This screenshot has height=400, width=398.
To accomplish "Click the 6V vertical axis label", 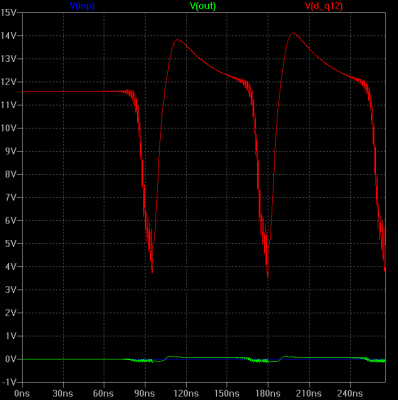I will coord(10,221).
